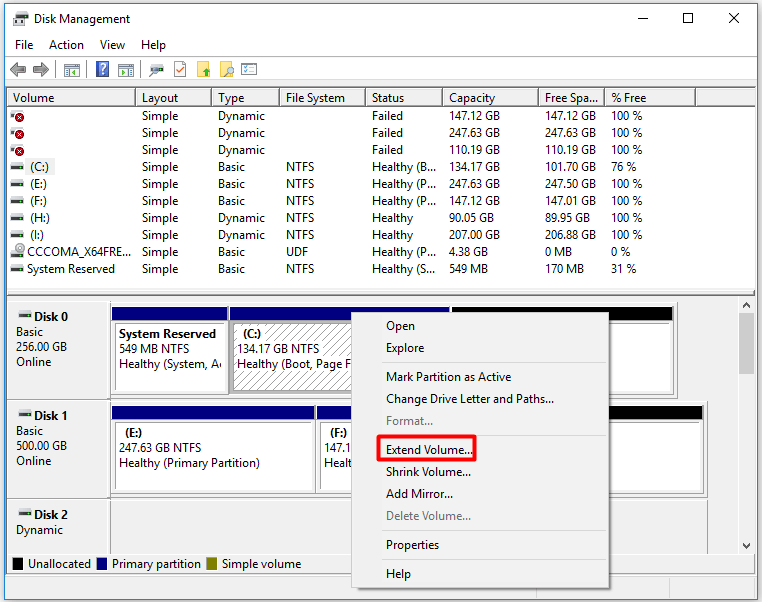Viewport: 762px width, 602px height.
Task: Choose Change Drive Letter and Paths...
Action: (469, 399)
